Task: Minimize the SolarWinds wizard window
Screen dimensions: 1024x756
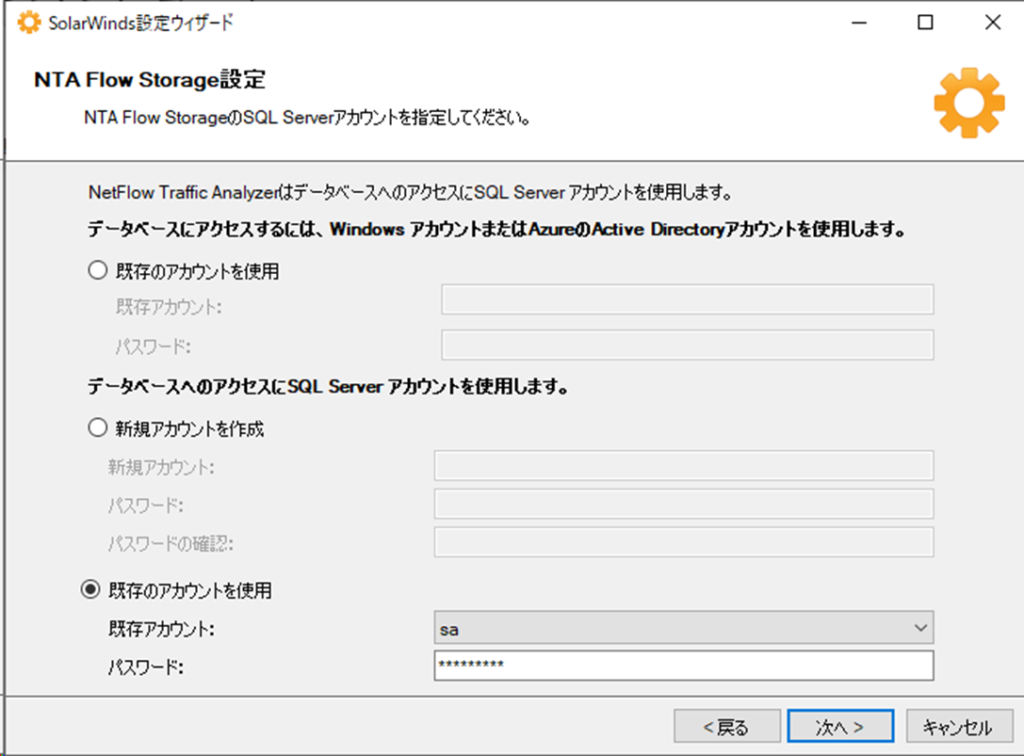Action: (x=859, y=23)
